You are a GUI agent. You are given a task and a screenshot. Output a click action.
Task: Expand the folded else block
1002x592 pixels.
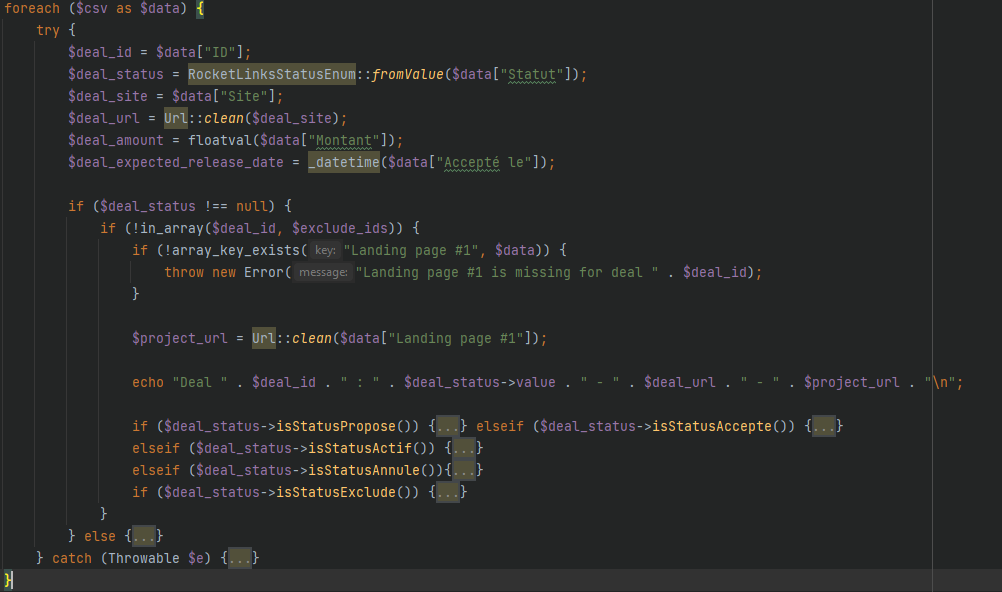pyautogui.click(x=144, y=536)
